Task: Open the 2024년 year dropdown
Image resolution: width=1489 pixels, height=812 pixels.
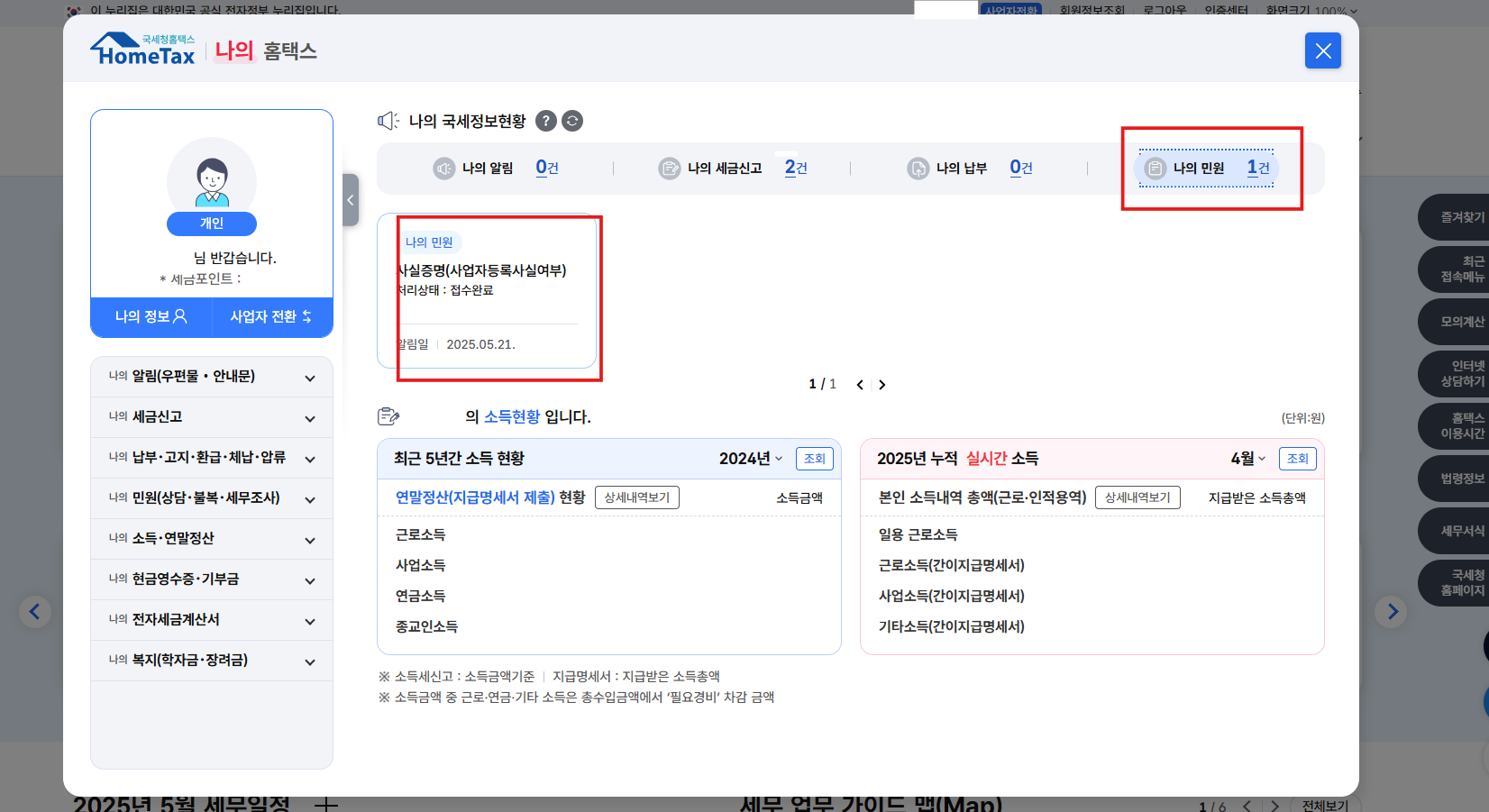Action: [x=751, y=459]
